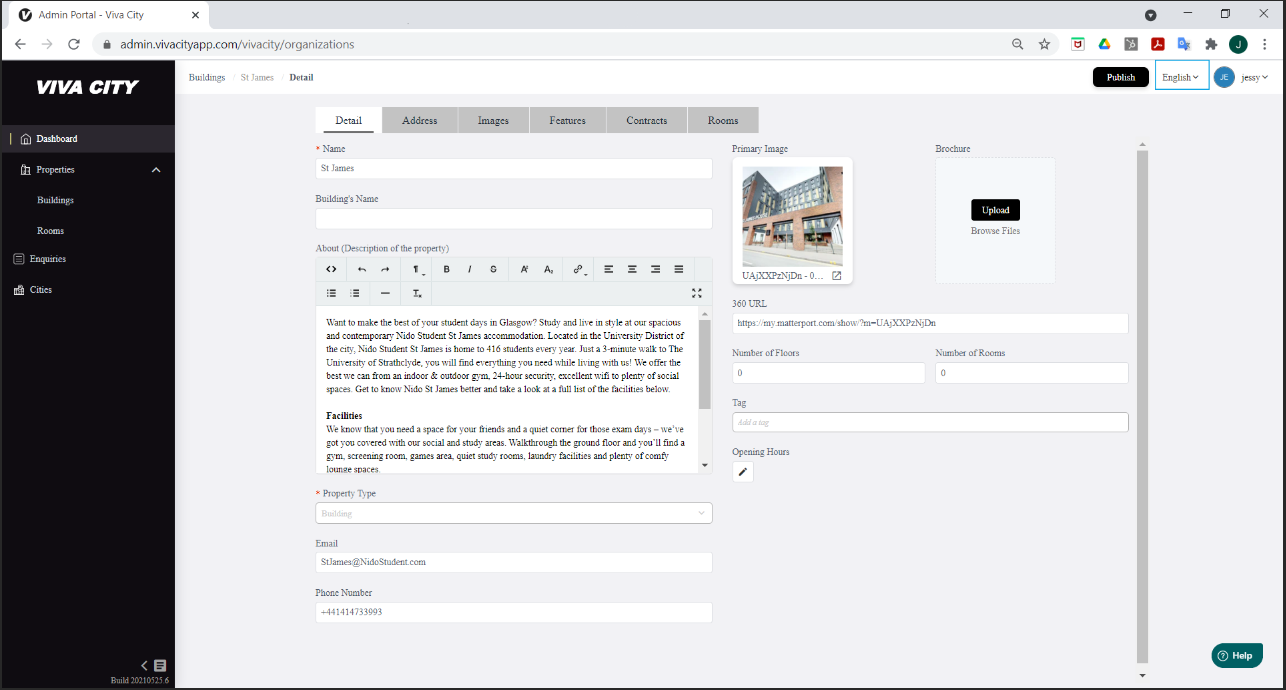Image resolution: width=1286 pixels, height=690 pixels.
Task: Open the paragraph format dropdown
Action: click(418, 269)
